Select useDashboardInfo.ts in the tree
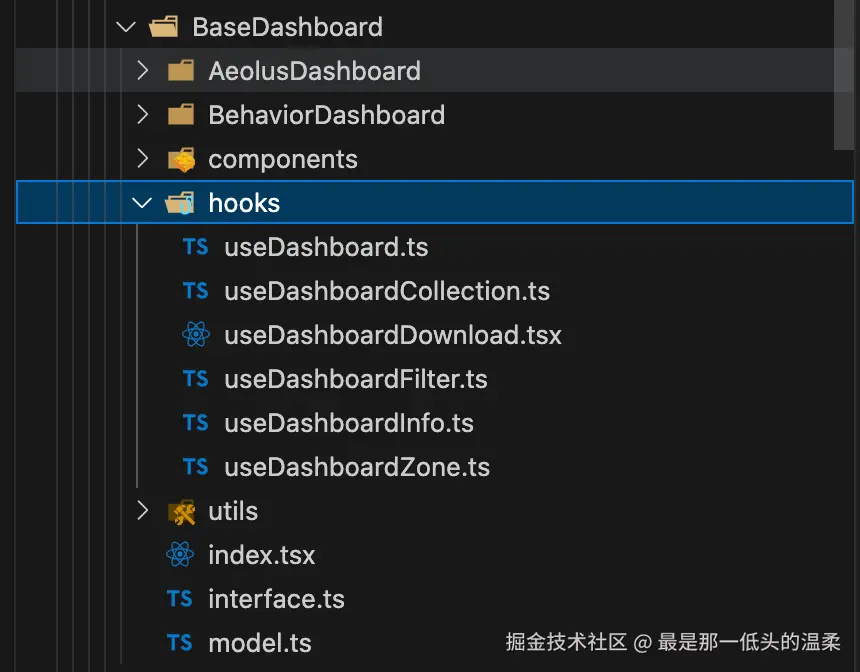This screenshot has width=860, height=672. click(x=349, y=423)
